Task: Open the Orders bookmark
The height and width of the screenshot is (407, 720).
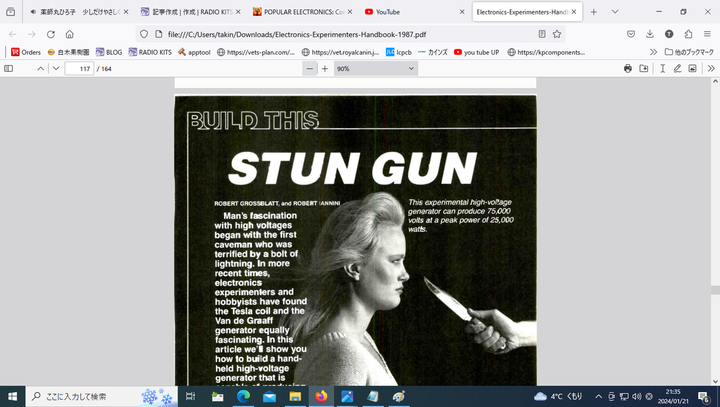Action: 26,52
